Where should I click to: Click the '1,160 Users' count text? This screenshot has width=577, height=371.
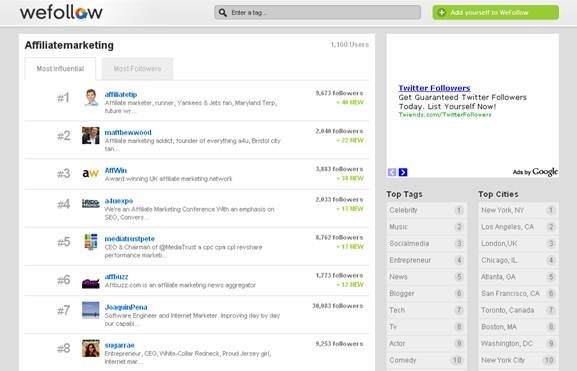[x=350, y=45]
